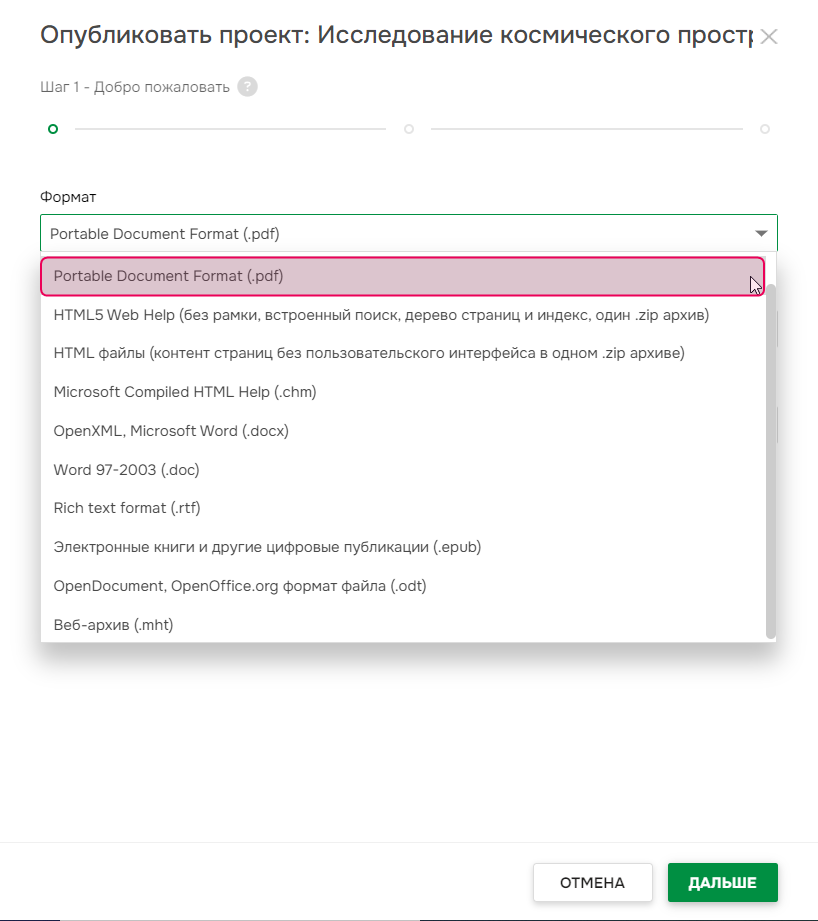Select the .epub electronic books option
The image size is (818, 921).
pos(268,547)
